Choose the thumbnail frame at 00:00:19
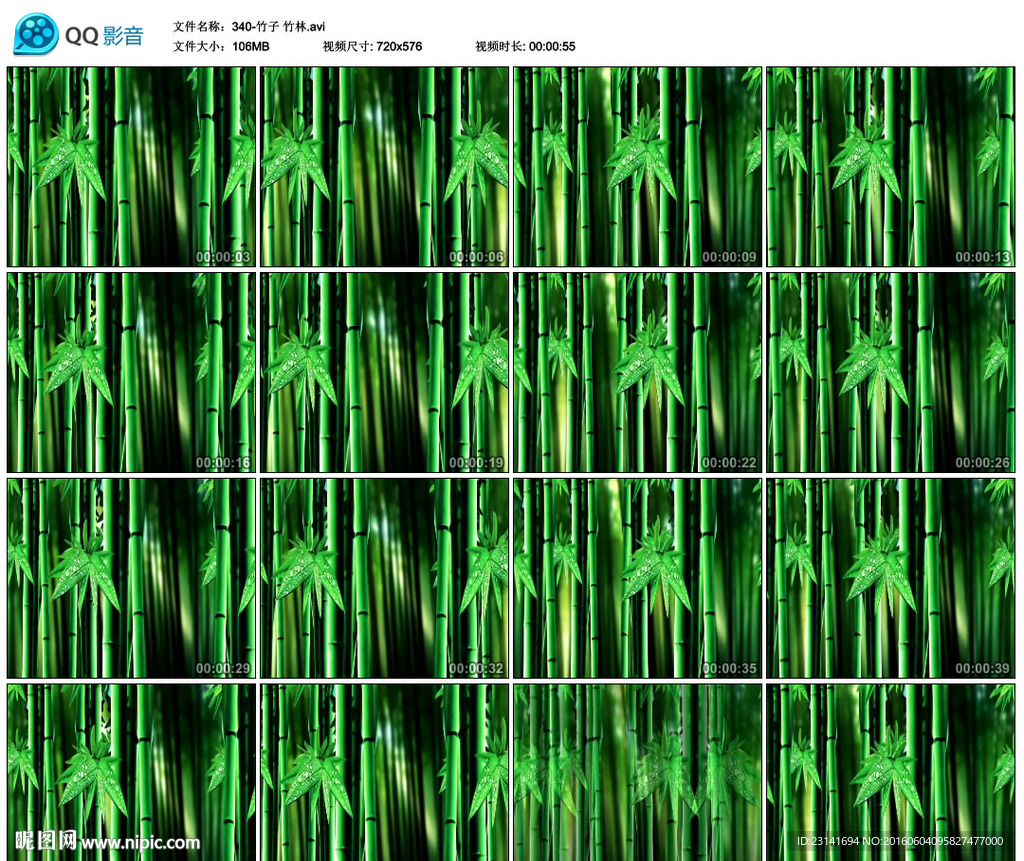Screen dimensions: 1024x861 point(385,372)
